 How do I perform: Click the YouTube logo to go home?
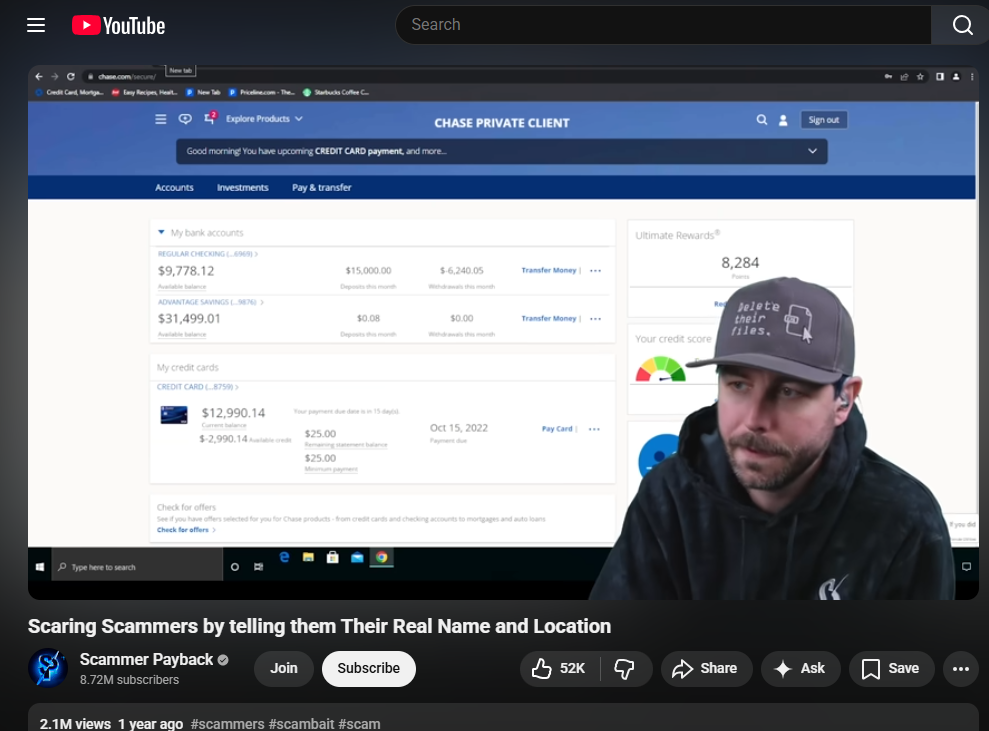click(x=118, y=25)
